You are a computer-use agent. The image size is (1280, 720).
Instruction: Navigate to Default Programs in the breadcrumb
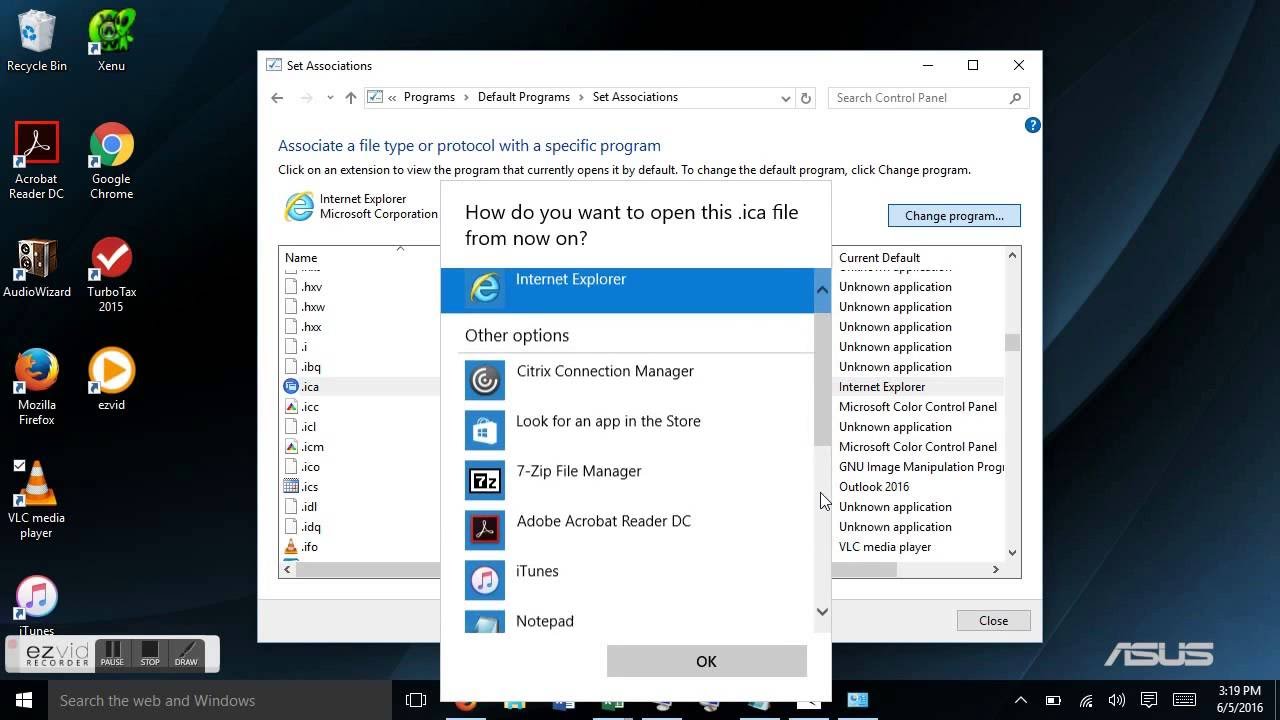coord(523,97)
